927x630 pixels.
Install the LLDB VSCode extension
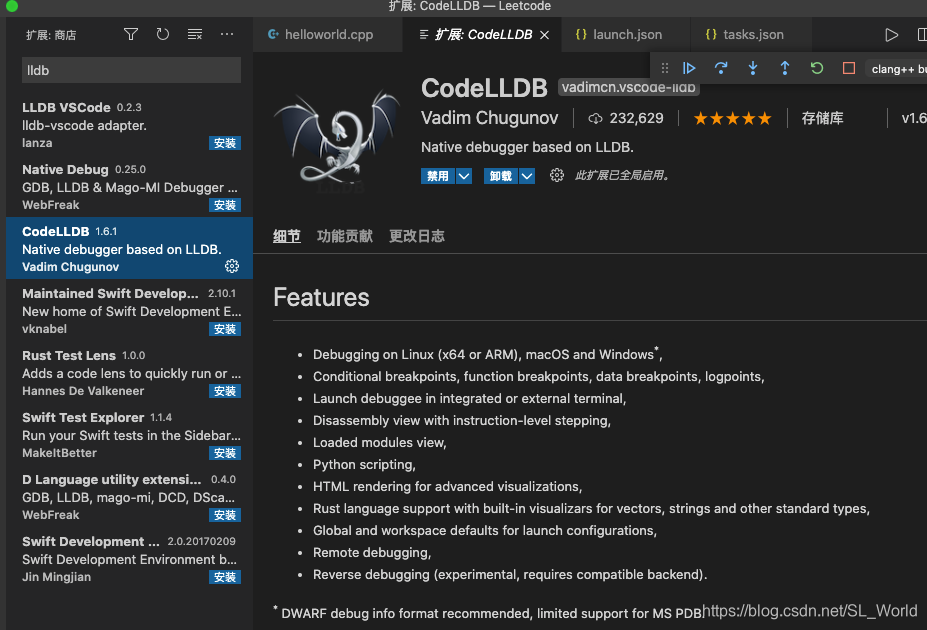(225, 143)
